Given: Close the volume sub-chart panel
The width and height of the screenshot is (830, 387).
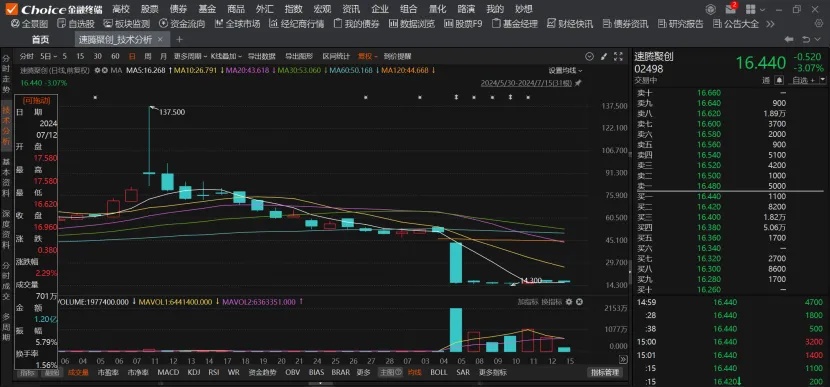Looking at the screenshot, I should 579,302.
